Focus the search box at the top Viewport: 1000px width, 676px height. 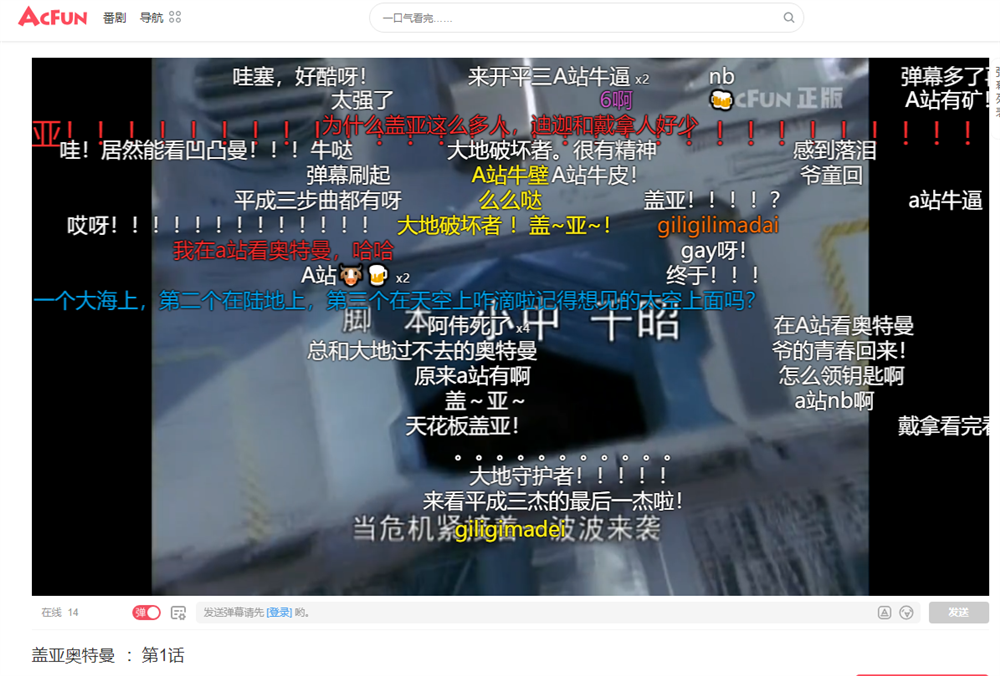586,18
